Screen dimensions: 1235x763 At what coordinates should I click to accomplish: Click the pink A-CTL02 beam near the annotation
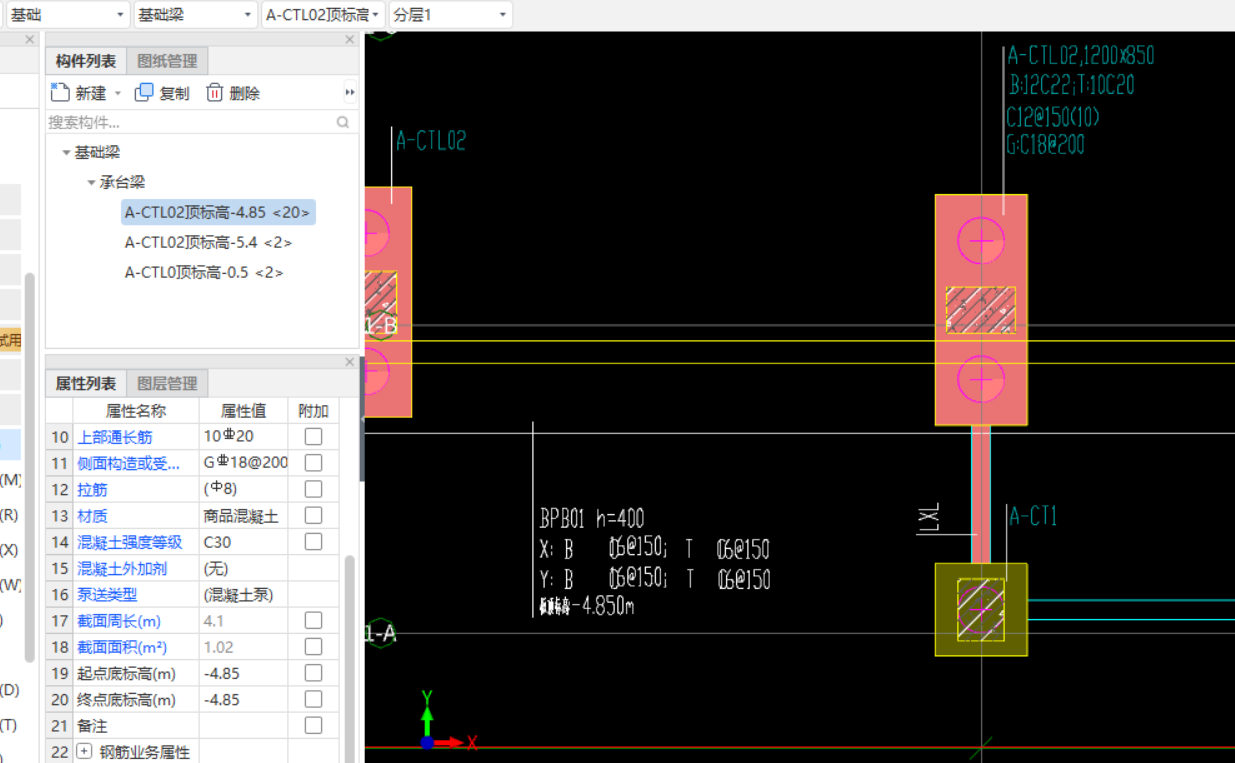coord(980,310)
